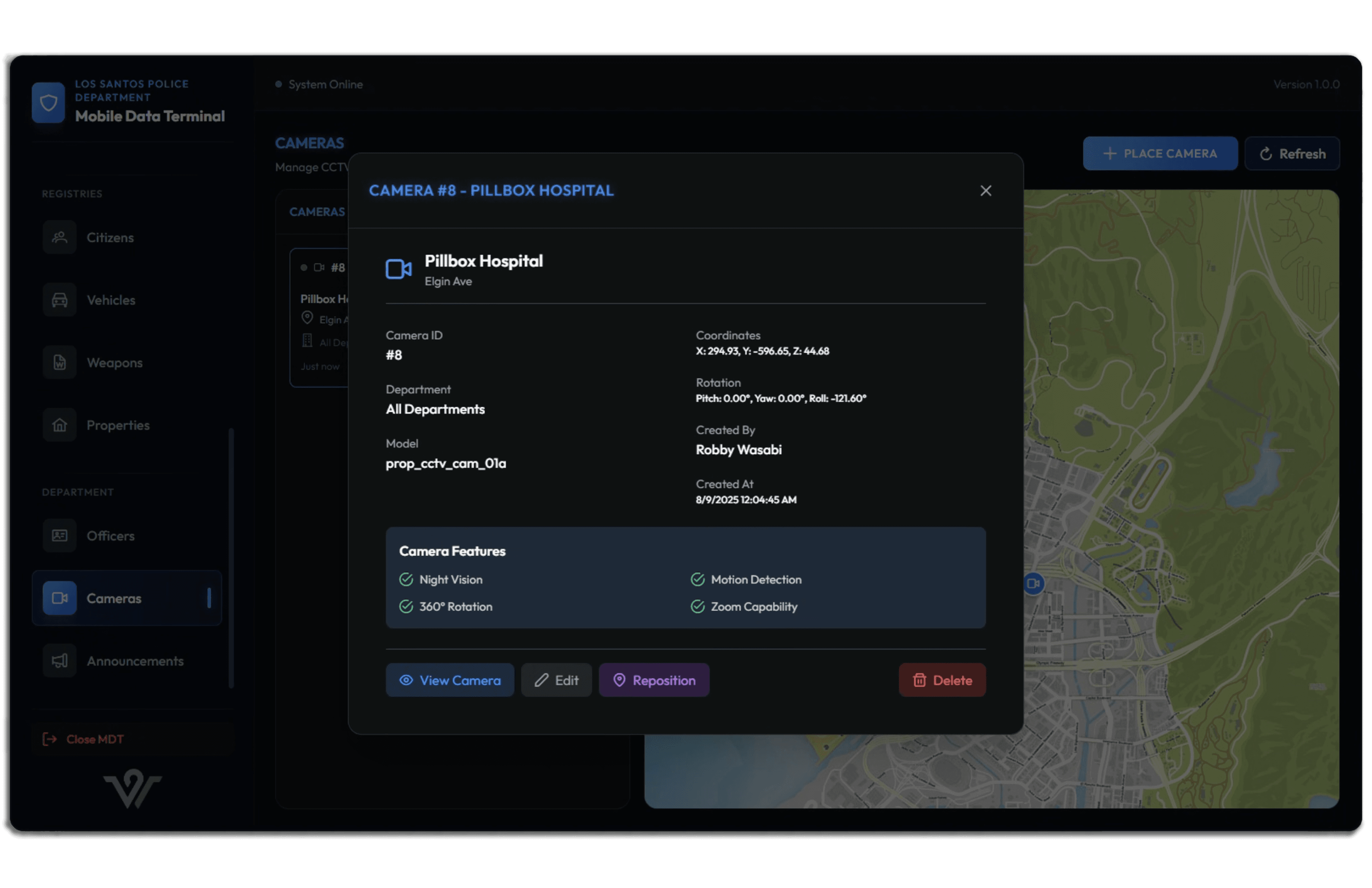Click the Zoom Capability checkmark icon

tap(698, 607)
